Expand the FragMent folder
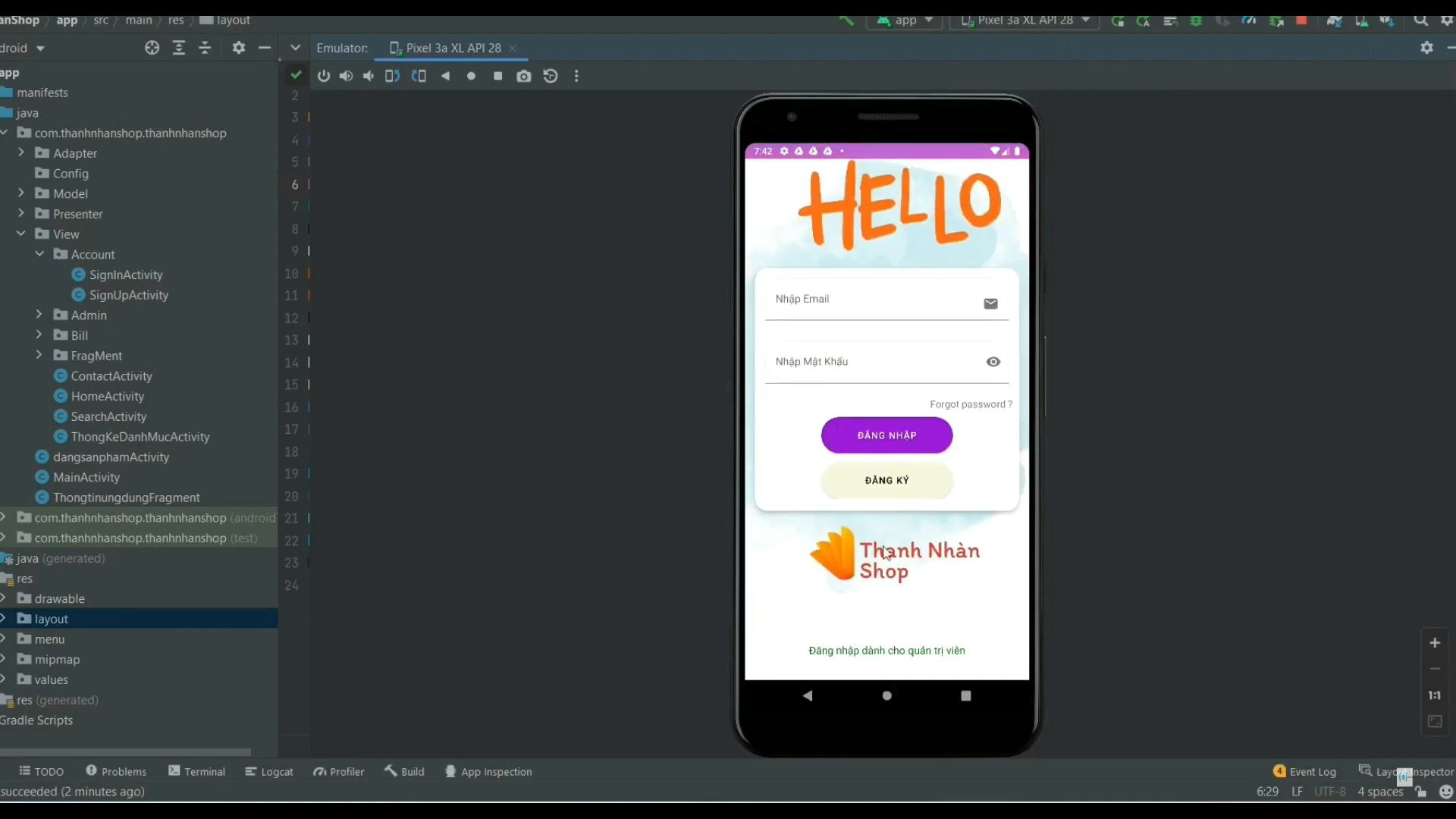 [39, 355]
